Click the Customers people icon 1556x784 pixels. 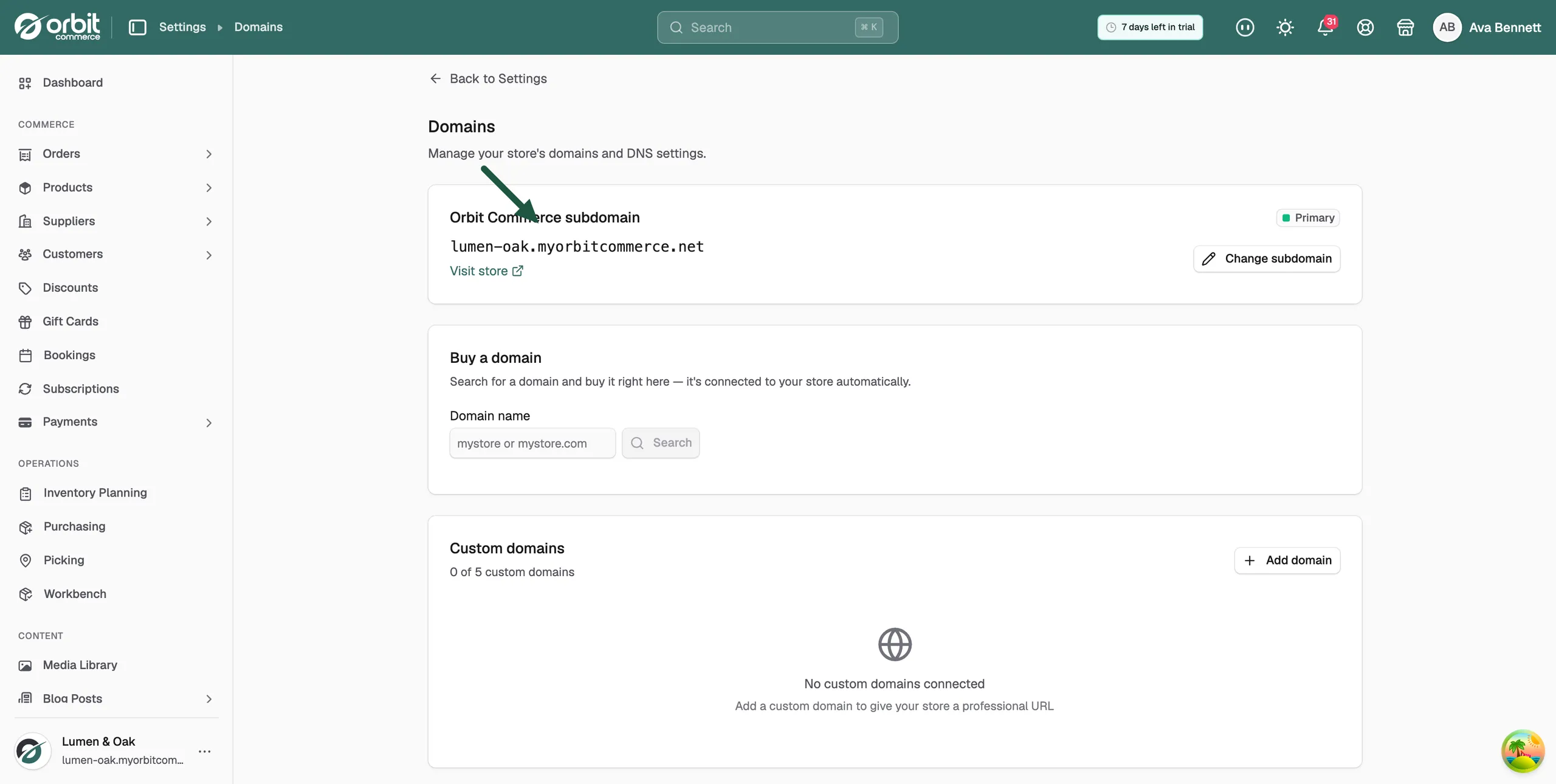click(25, 255)
